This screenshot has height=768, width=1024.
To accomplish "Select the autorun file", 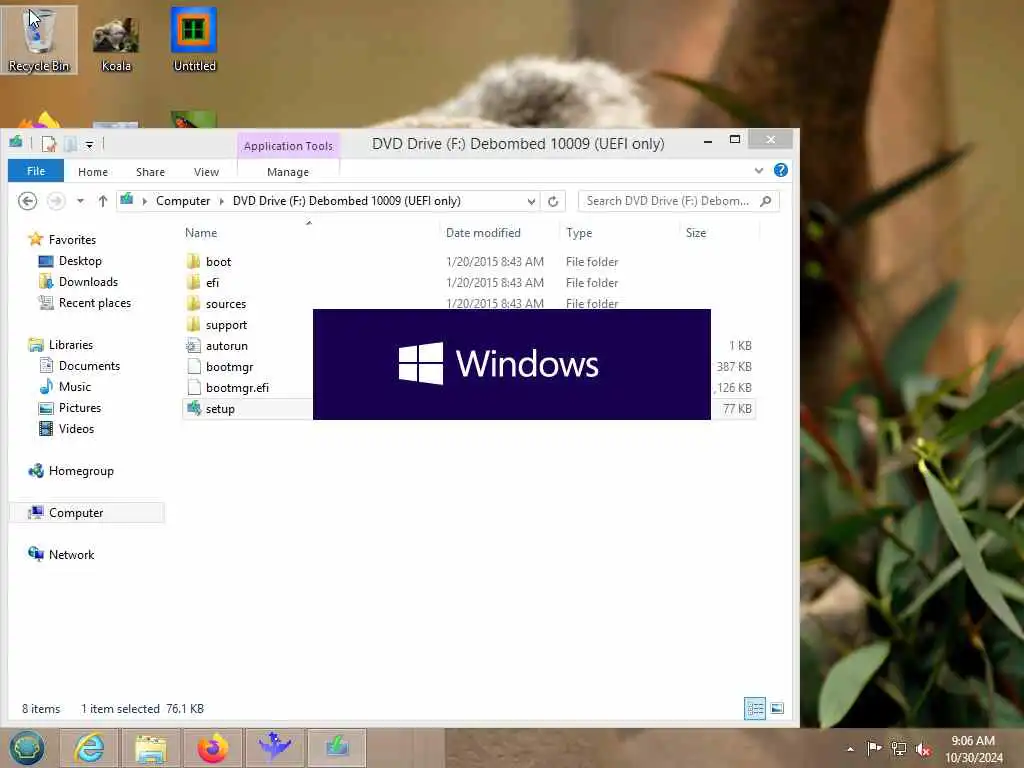I will click(x=227, y=345).
